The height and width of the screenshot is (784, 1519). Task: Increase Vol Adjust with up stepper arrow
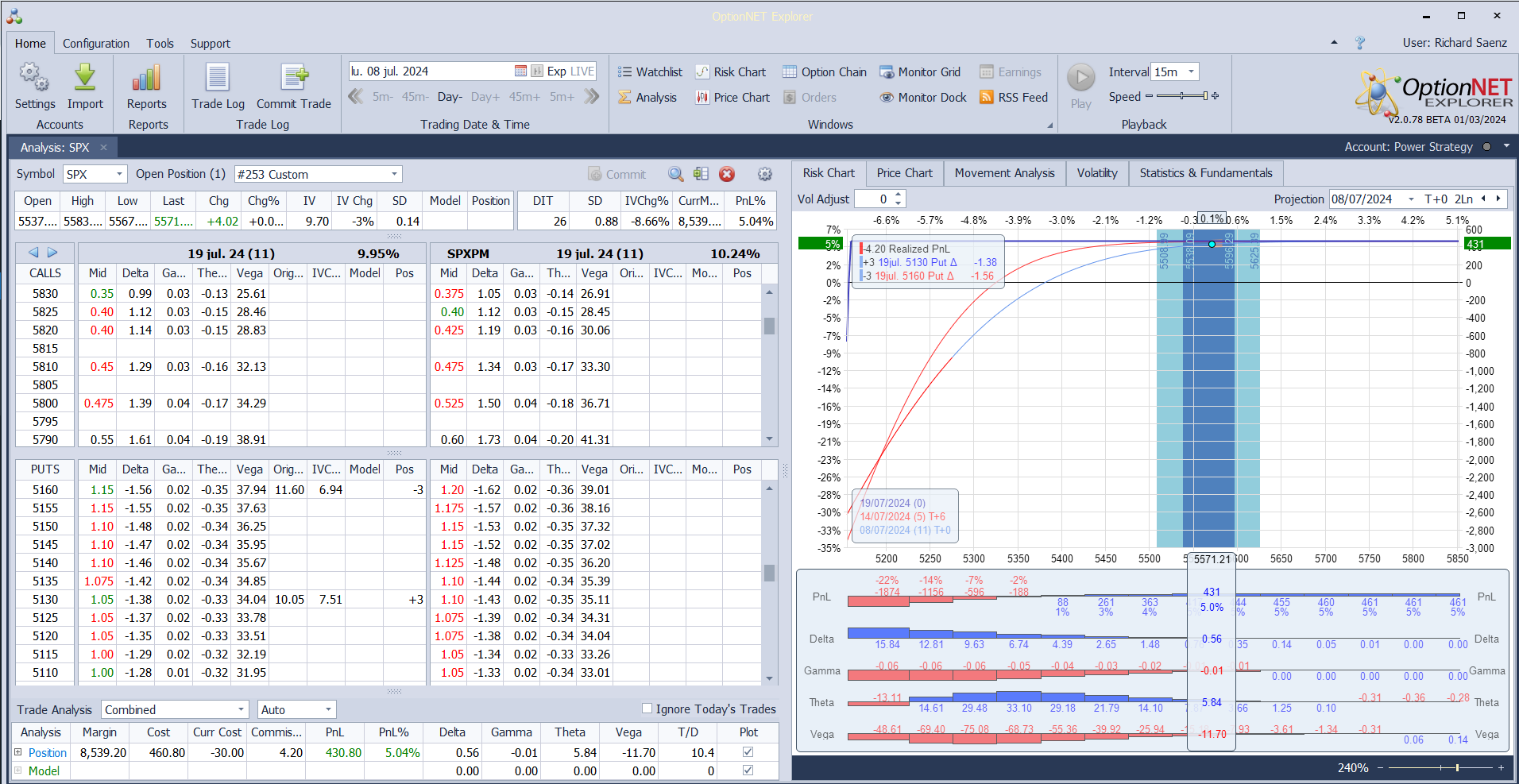[899, 195]
